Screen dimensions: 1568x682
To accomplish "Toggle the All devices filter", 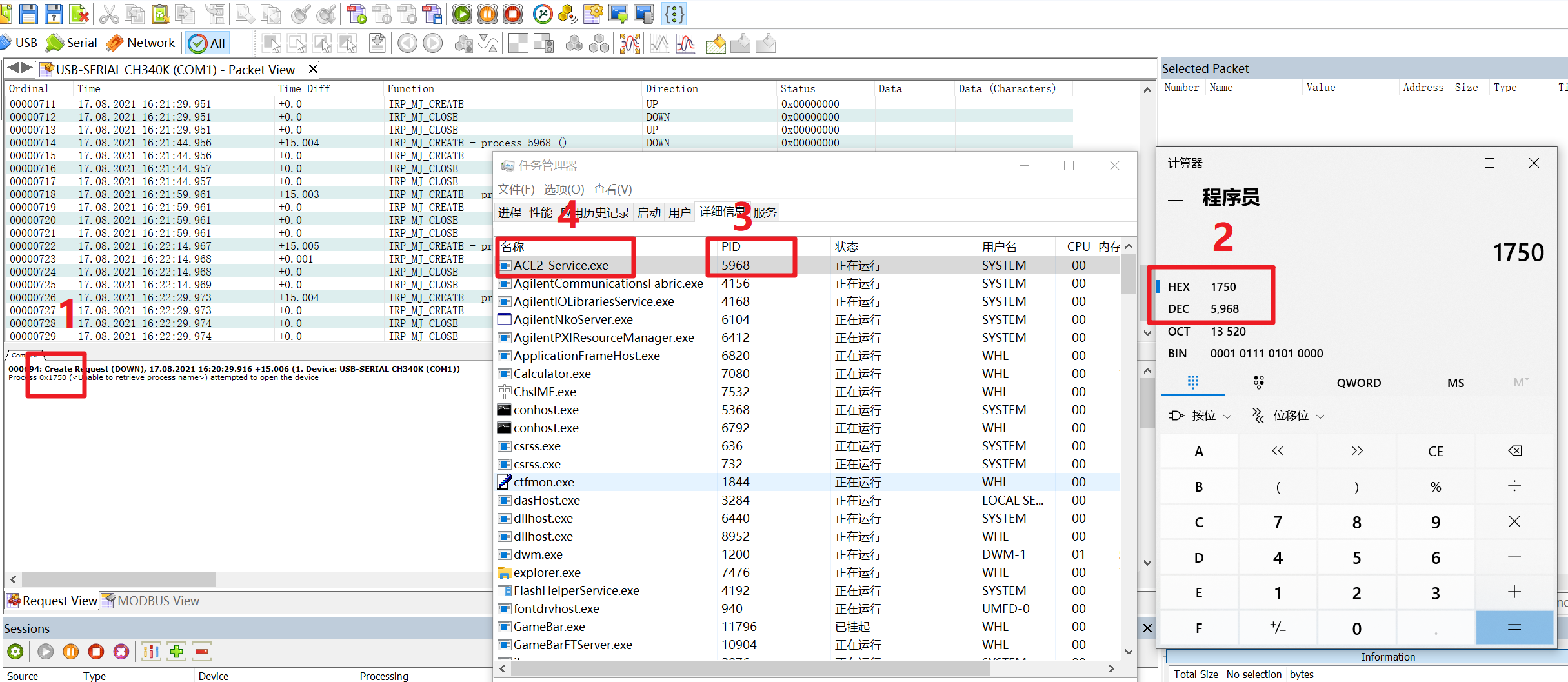I will 207,43.
